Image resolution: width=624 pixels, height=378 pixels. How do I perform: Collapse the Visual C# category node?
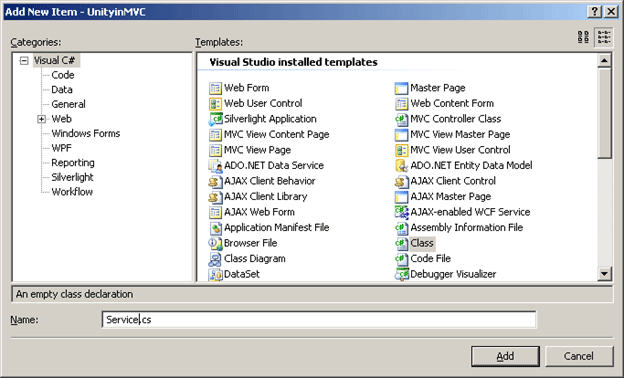tap(24, 61)
